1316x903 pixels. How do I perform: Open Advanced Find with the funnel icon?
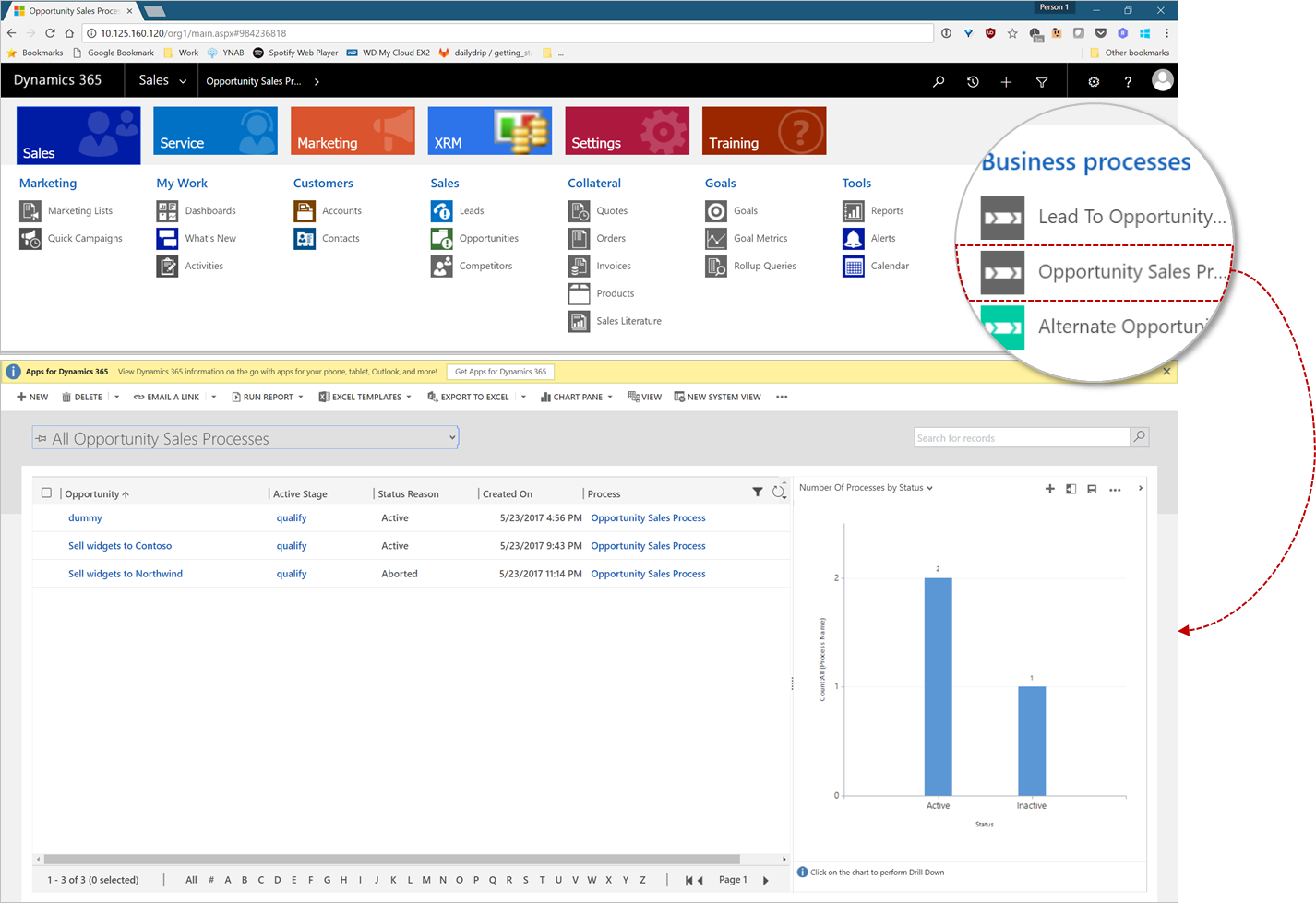1042,81
